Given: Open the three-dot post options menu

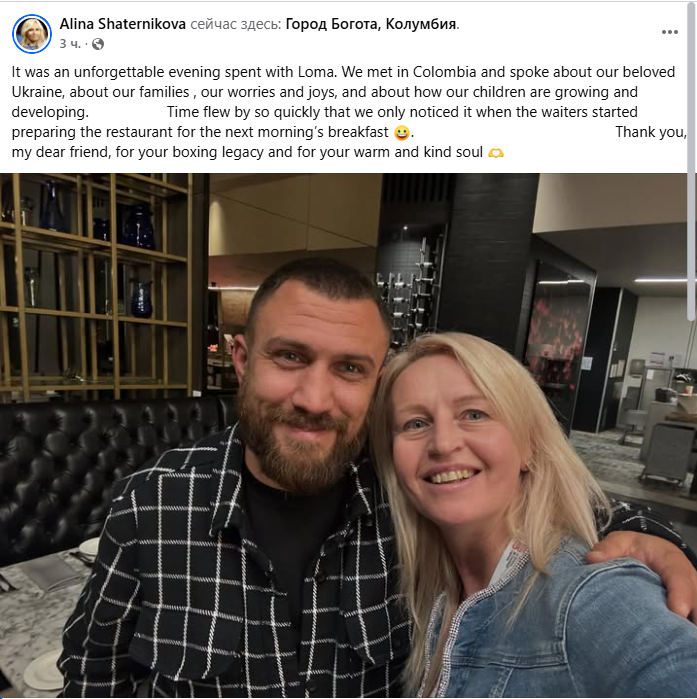Looking at the screenshot, I should pyautogui.click(x=669, y=32).
